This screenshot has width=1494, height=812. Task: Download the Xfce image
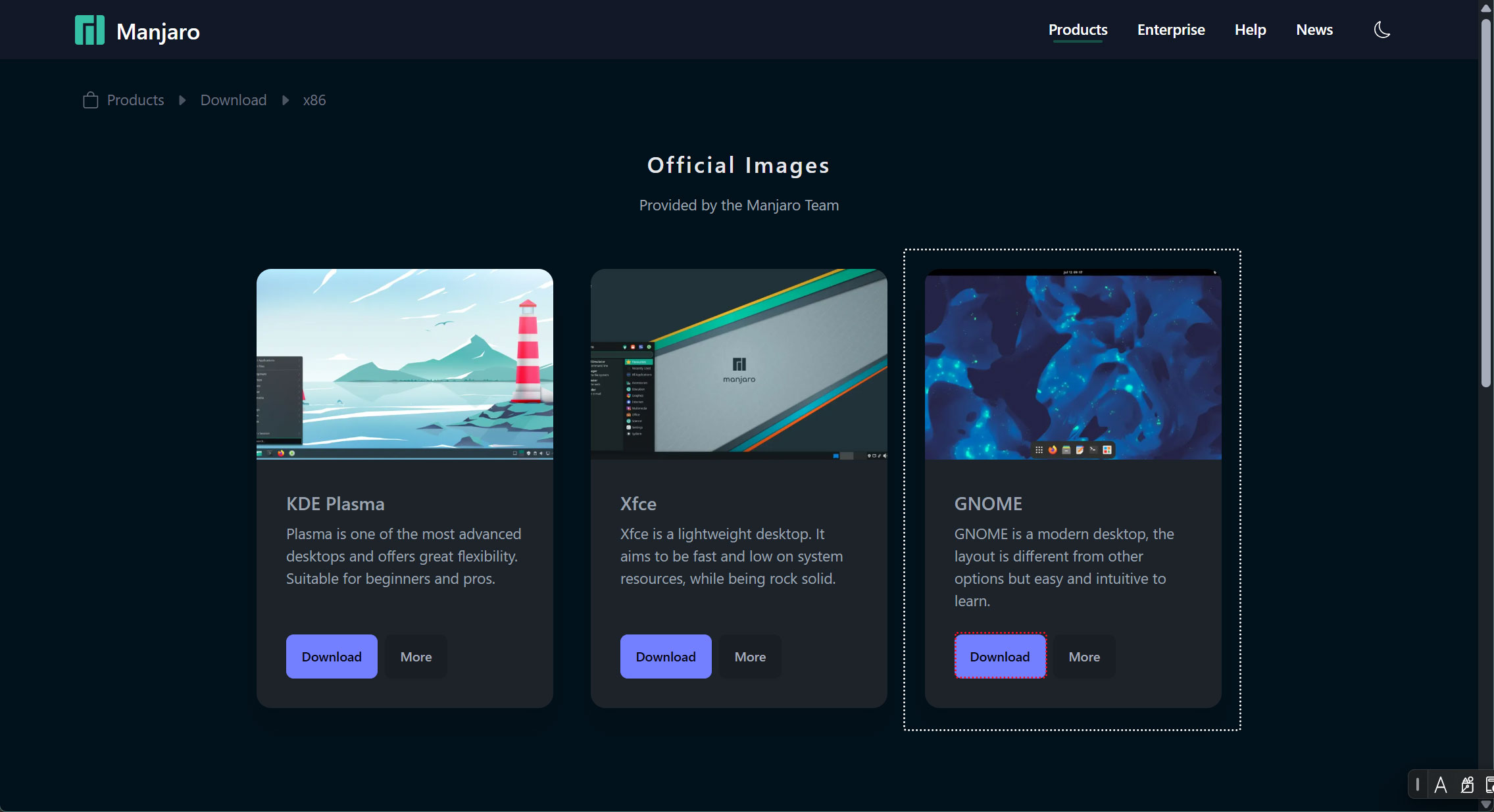click(x=666, y=656)
